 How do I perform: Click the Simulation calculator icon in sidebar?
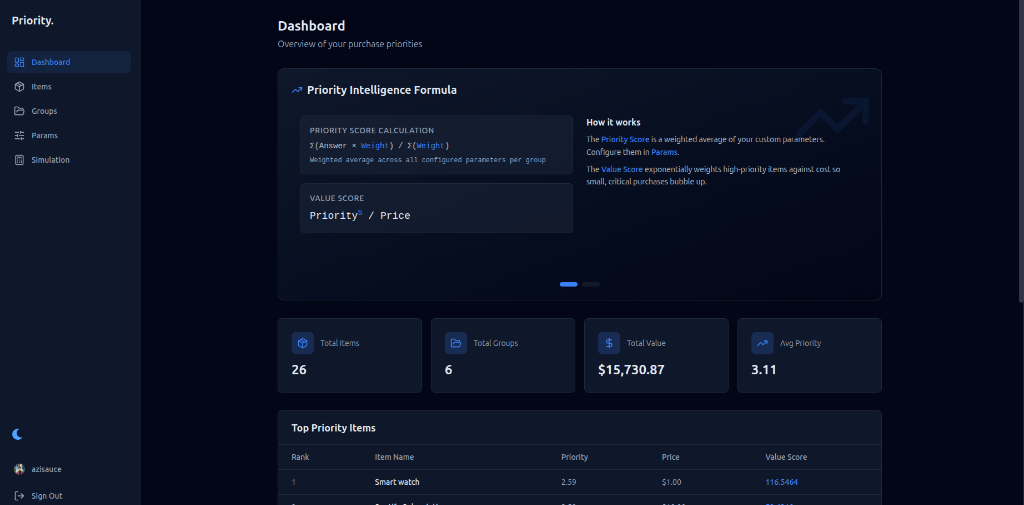point(19,160)
